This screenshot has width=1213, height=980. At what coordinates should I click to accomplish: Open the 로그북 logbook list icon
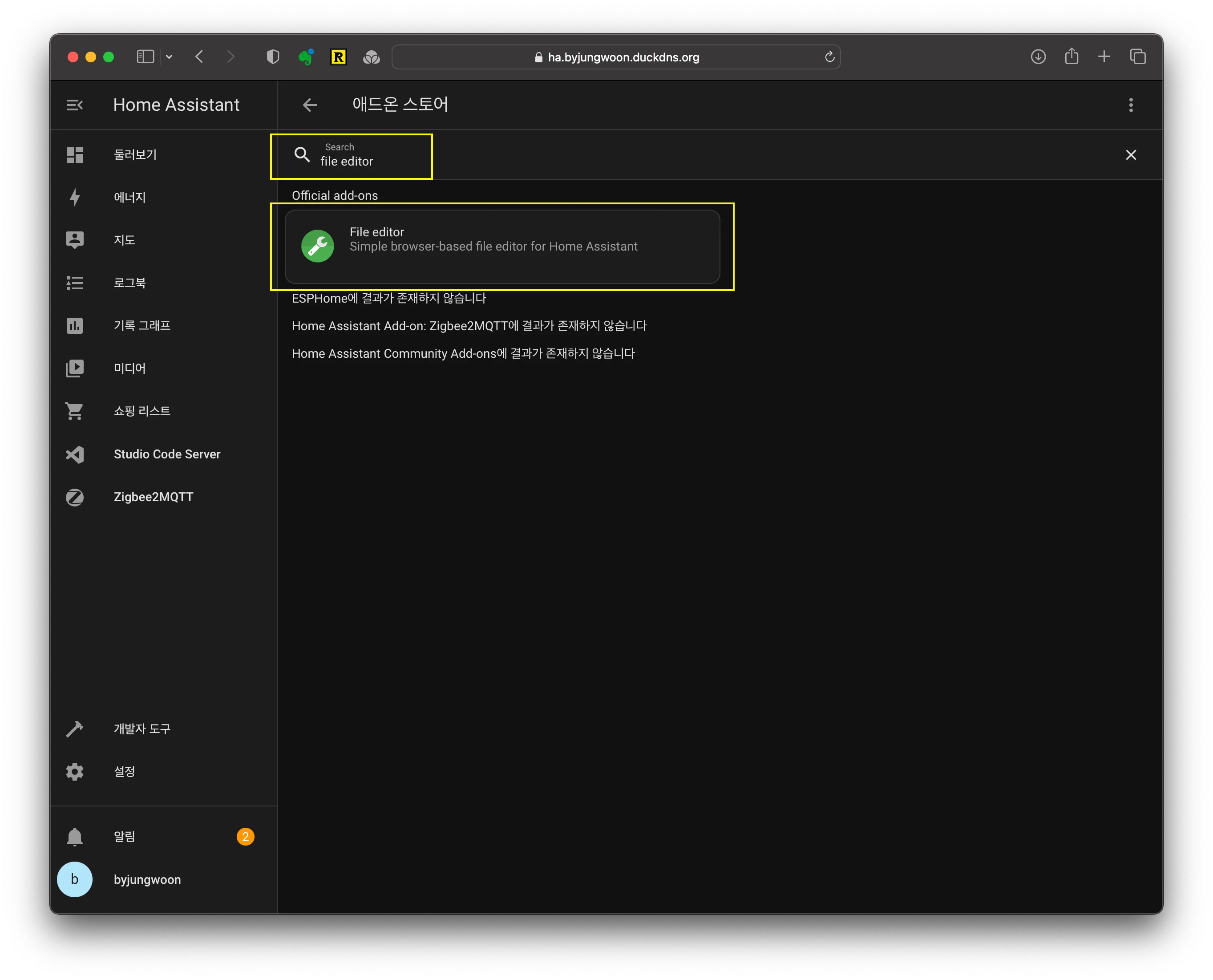point(74,283)
